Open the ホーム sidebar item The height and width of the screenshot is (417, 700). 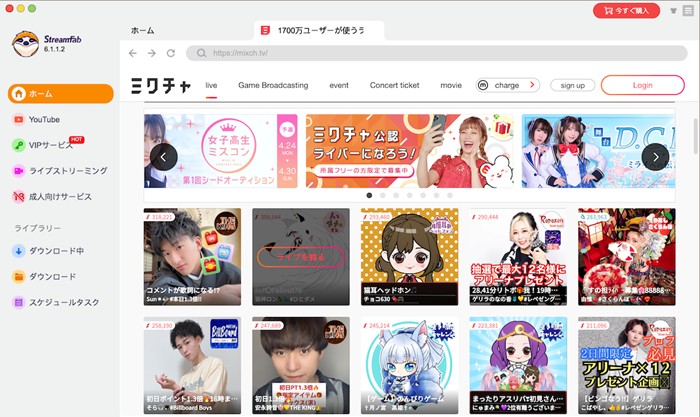(x=61, y=94)
